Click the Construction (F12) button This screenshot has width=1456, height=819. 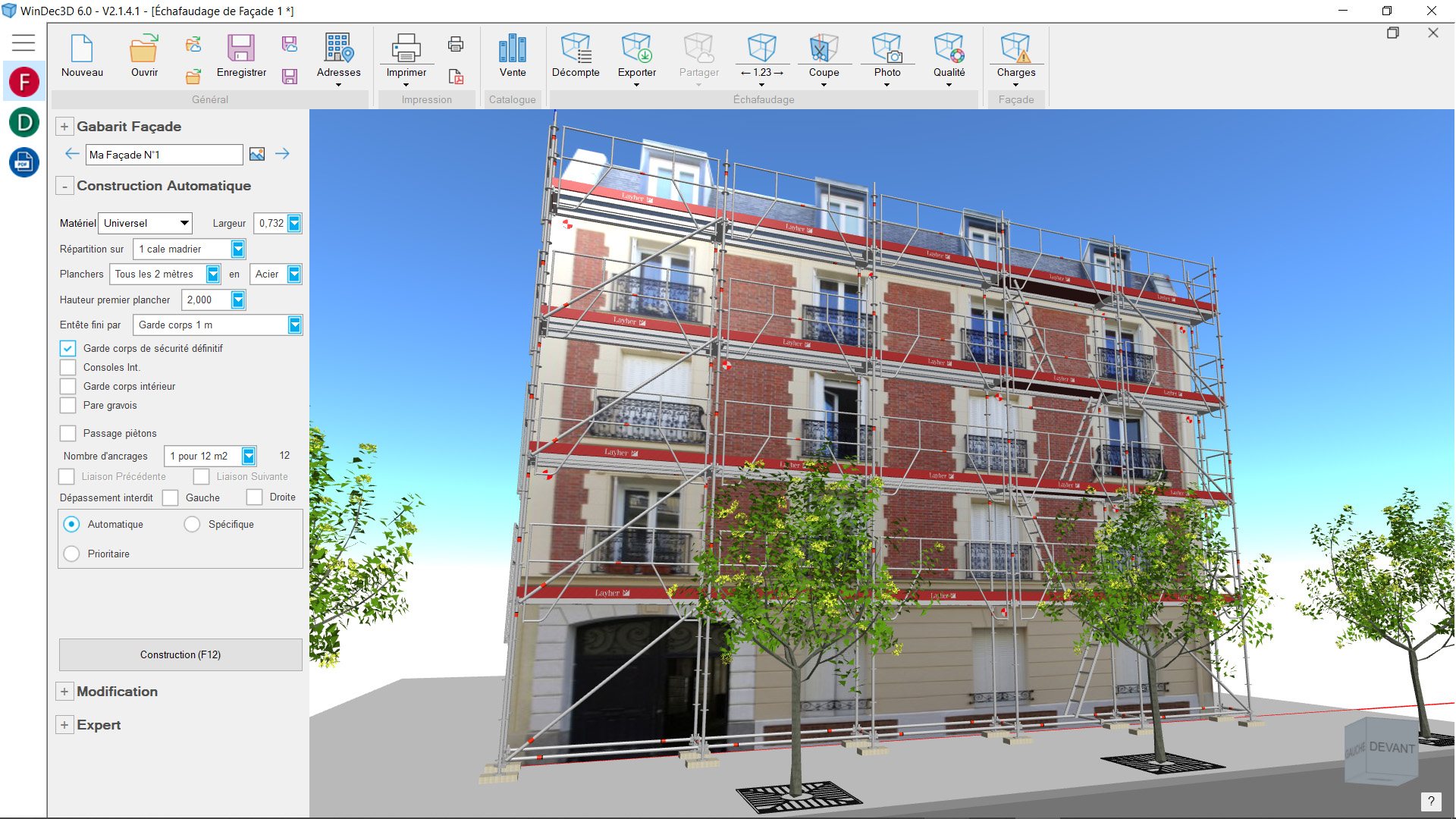[x=180, y=655]
